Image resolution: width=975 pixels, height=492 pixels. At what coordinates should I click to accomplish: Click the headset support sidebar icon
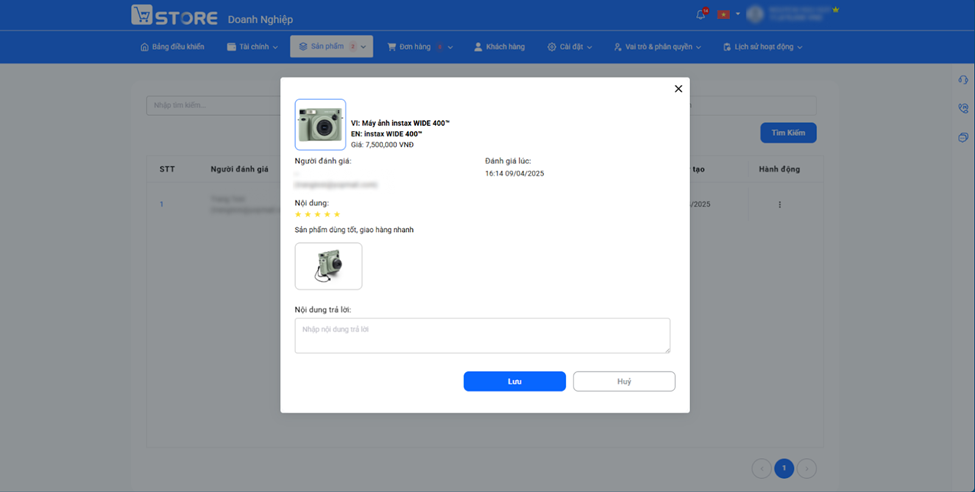click(963, 80)
